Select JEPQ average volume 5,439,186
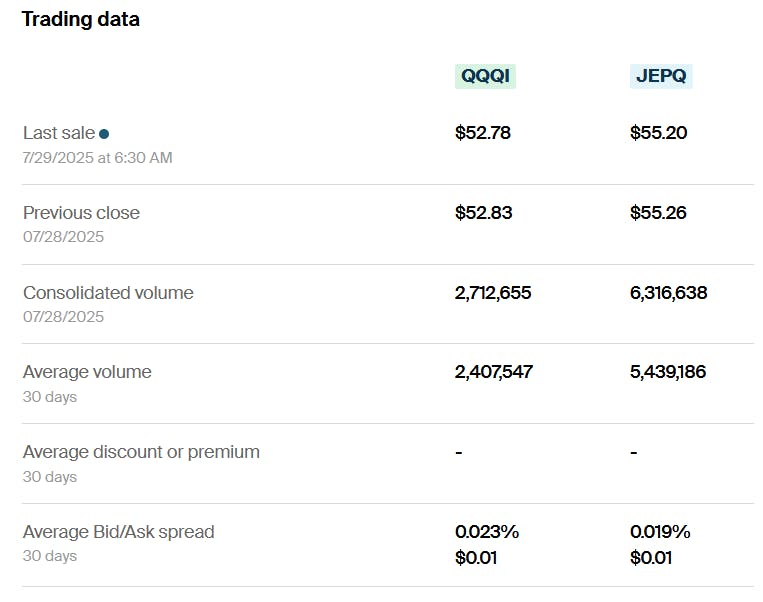The image size is (763, 602). pyautogui.click(x=668, y=372)
